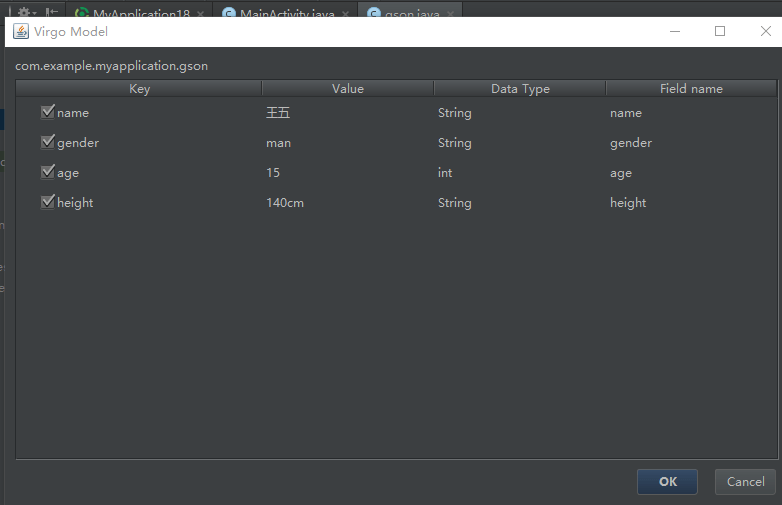Select the String data type in gender row

(x=520, y=143)
